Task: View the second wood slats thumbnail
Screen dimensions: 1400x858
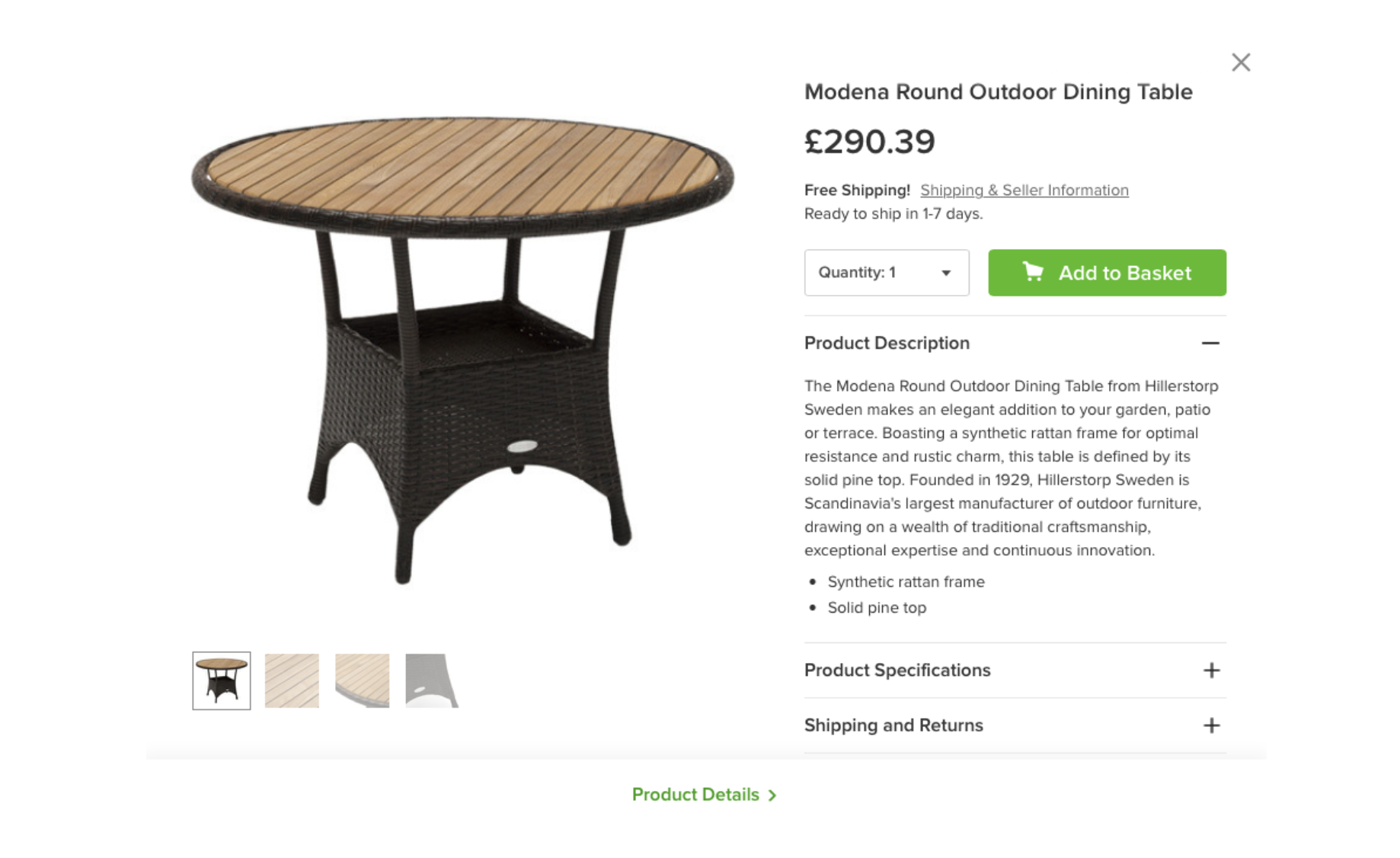Action: [292, 680]
